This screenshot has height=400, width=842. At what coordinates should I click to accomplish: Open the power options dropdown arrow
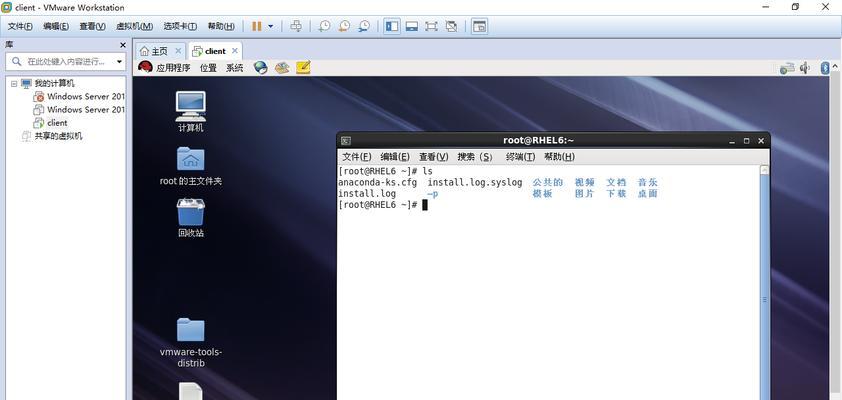point(270,26)
